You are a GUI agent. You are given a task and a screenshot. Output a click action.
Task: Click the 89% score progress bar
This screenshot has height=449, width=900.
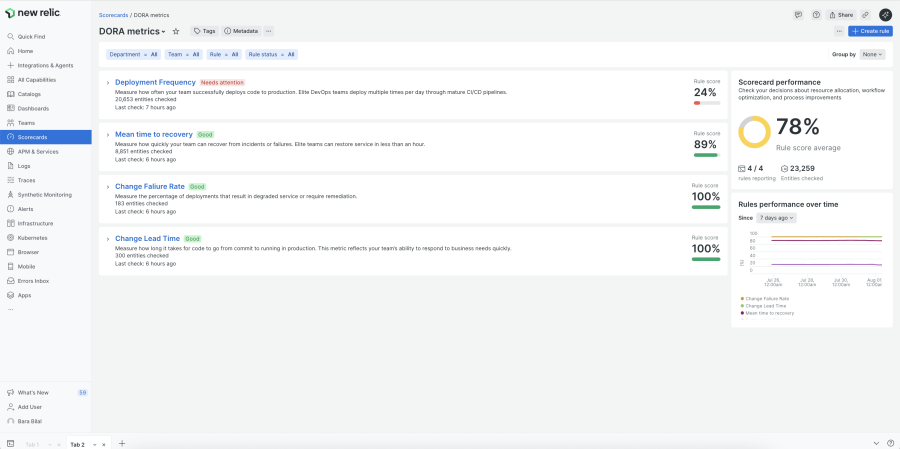point(707,155)
